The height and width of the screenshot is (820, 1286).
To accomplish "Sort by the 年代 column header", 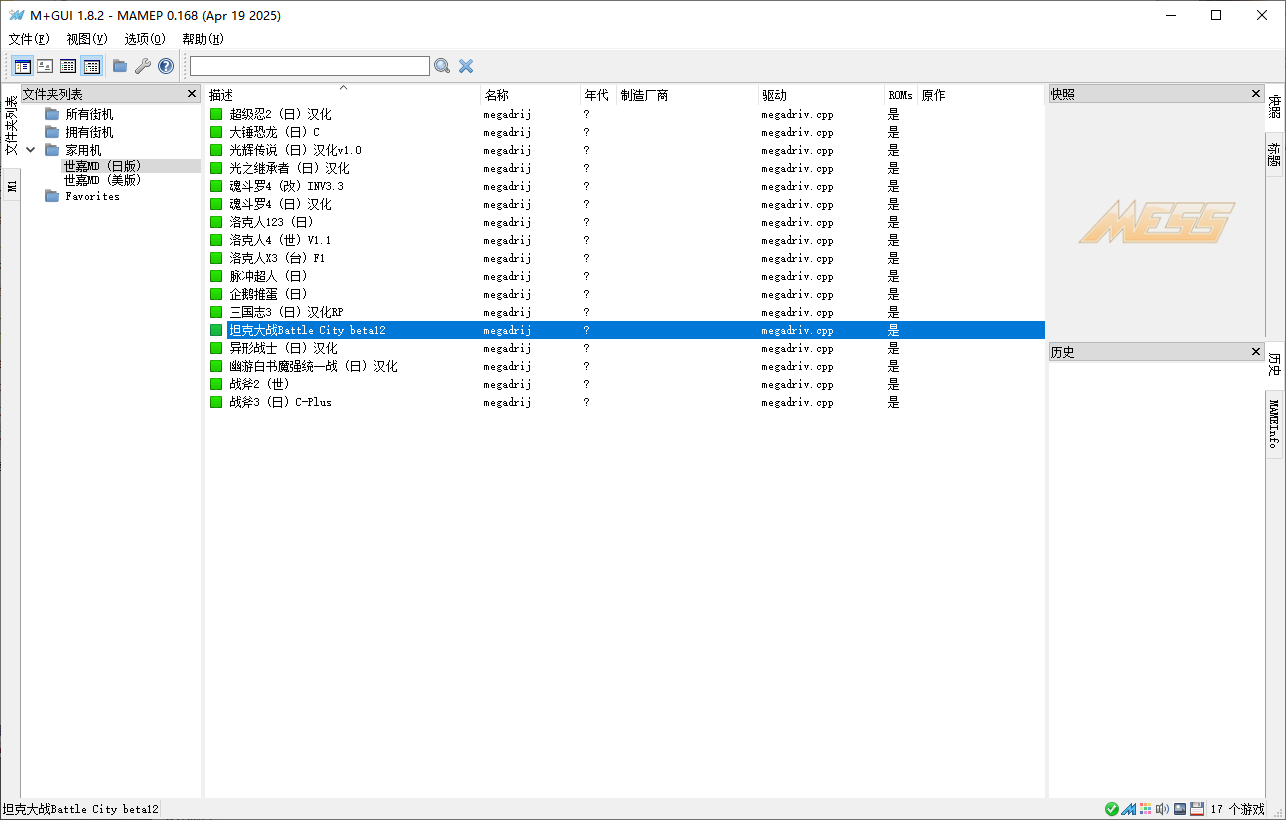I will (598, 95).
